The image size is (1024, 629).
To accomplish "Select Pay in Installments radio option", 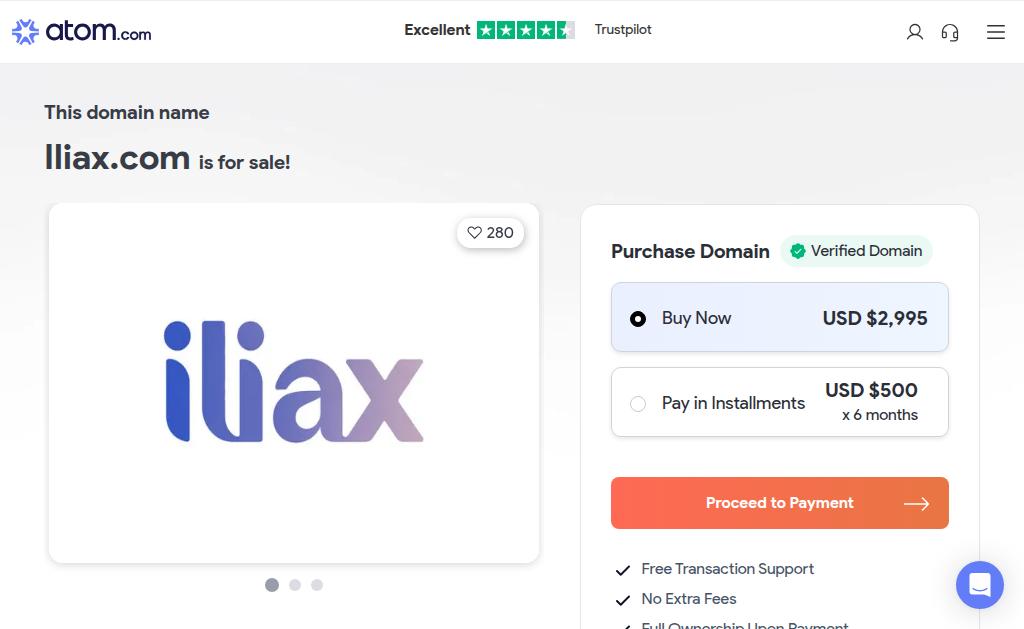I will (x=638, y=404).
